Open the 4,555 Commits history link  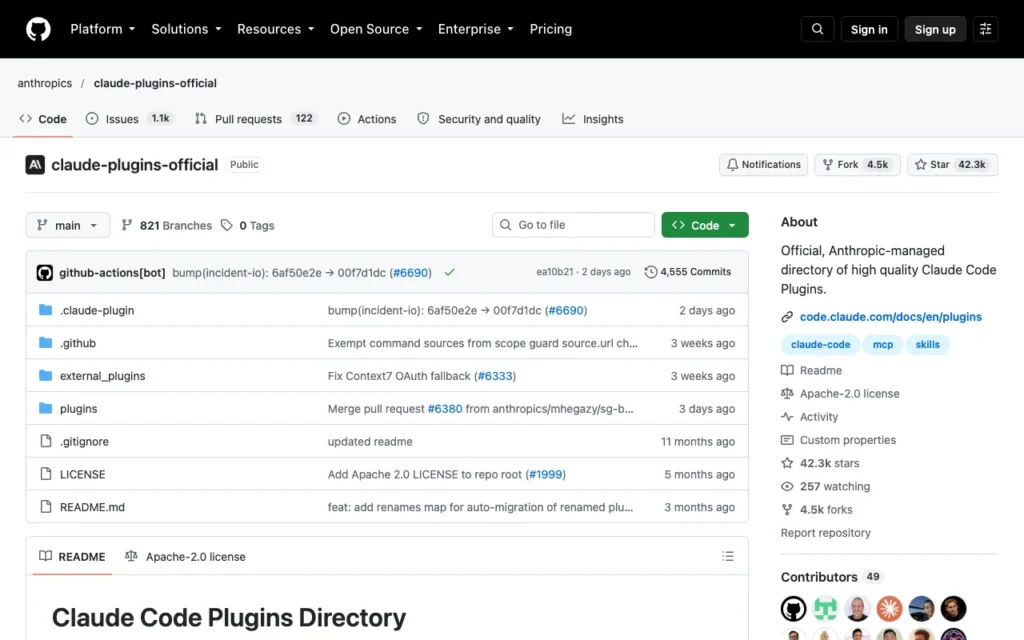pos(688,272)
